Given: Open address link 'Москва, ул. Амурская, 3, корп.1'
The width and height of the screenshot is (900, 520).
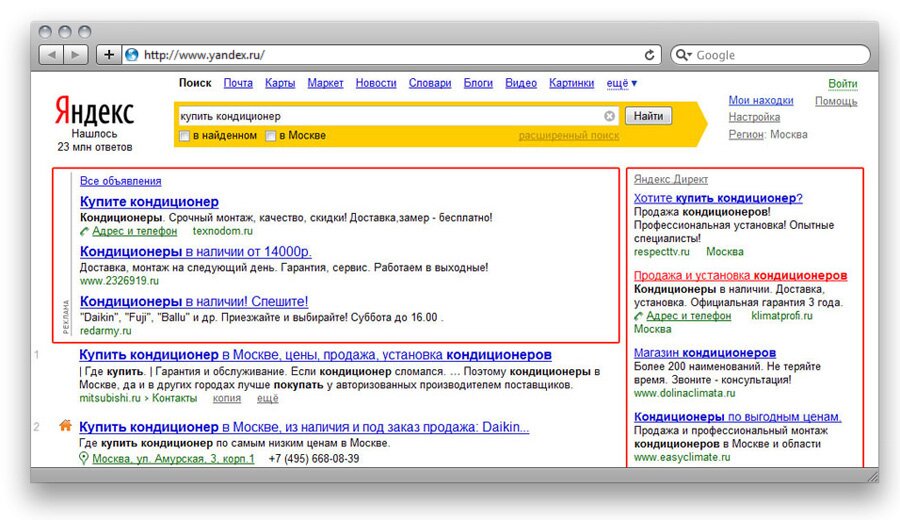Looking at the screenshot, I should click(173, 459).
